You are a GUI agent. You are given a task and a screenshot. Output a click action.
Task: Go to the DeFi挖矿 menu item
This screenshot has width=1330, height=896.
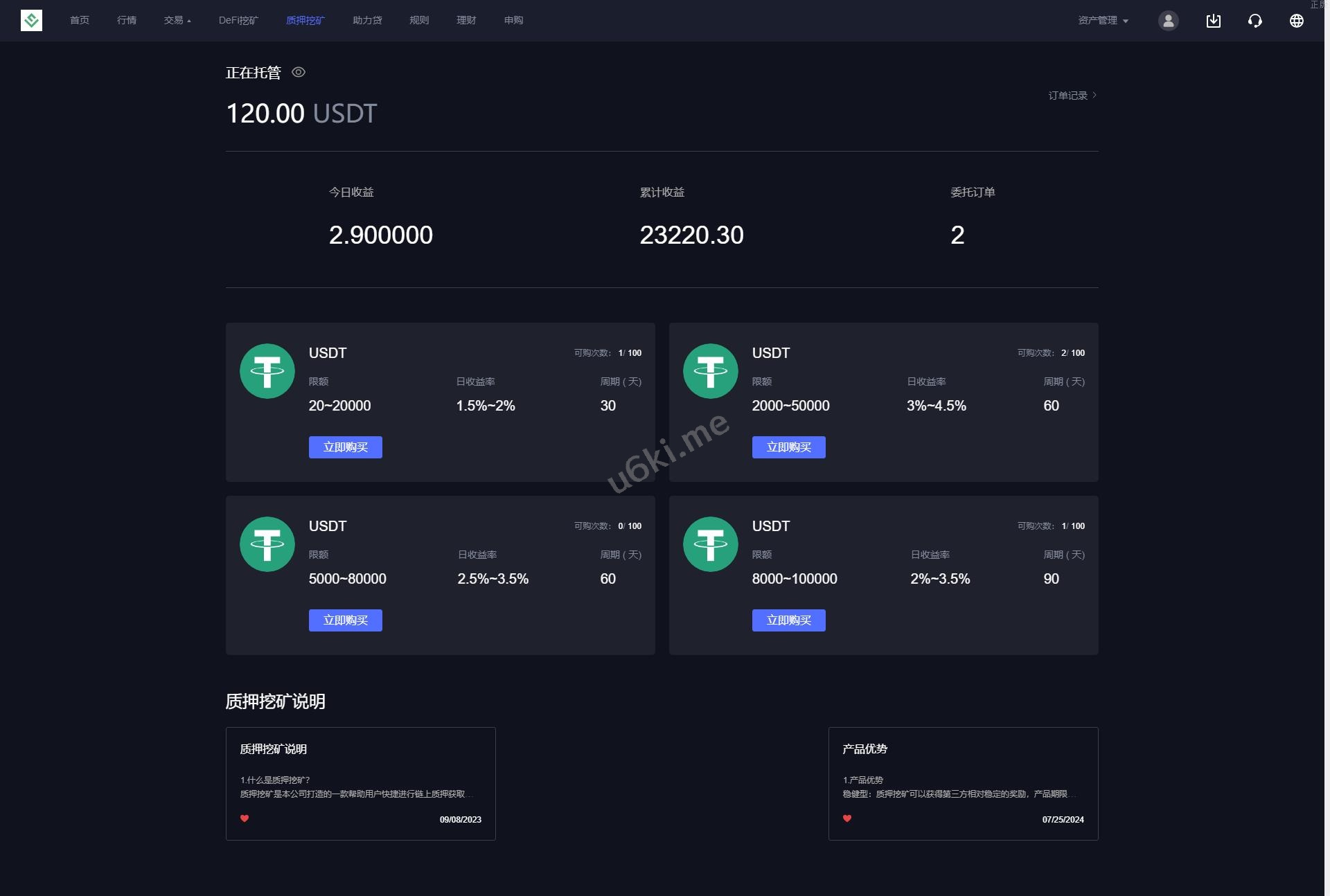[x=238, y=20]
